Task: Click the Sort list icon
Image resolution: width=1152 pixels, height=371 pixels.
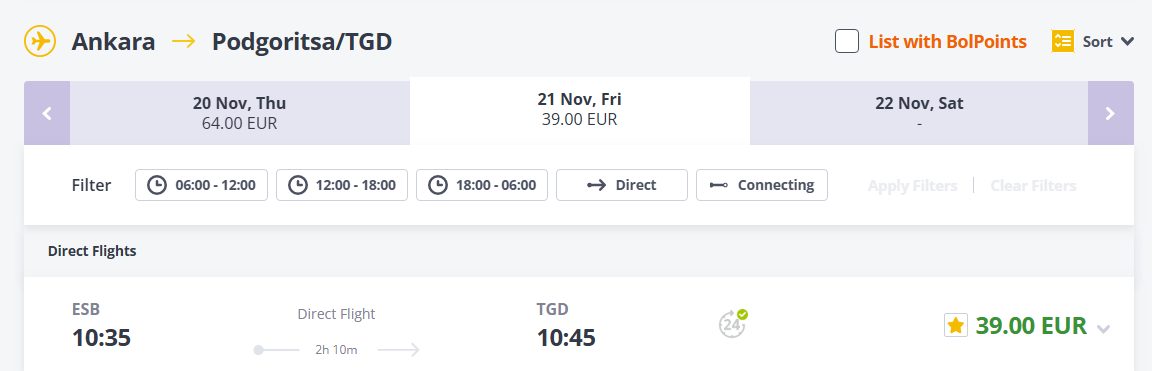Action: tap(1063, 41)
